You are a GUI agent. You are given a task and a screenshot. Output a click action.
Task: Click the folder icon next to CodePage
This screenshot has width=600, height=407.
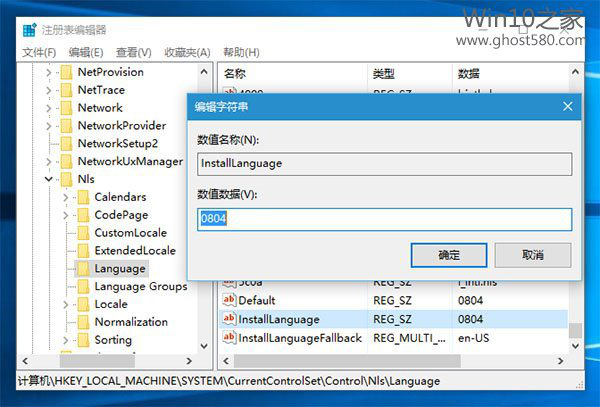tap(83, 215)
